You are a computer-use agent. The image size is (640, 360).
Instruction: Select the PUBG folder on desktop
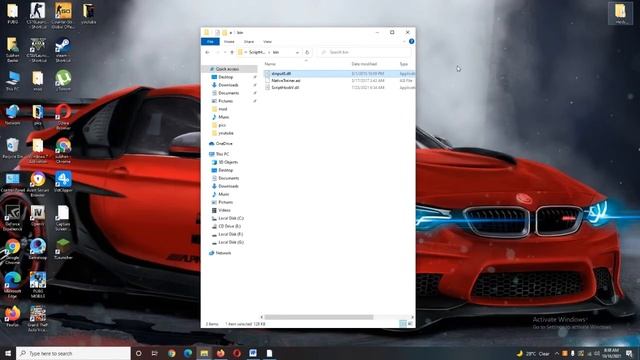(x=13, y=13)
